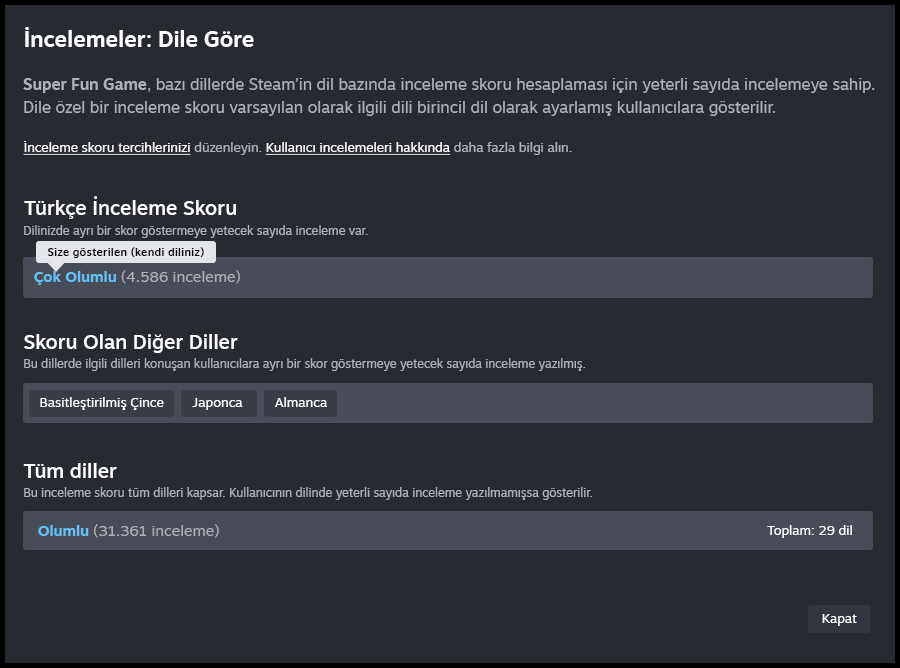This screenshot has width=900, height=668.
Task: Click the Skoru Olan Diğer Diller heading
Action: pyautogui.click(x=130, y=342)
